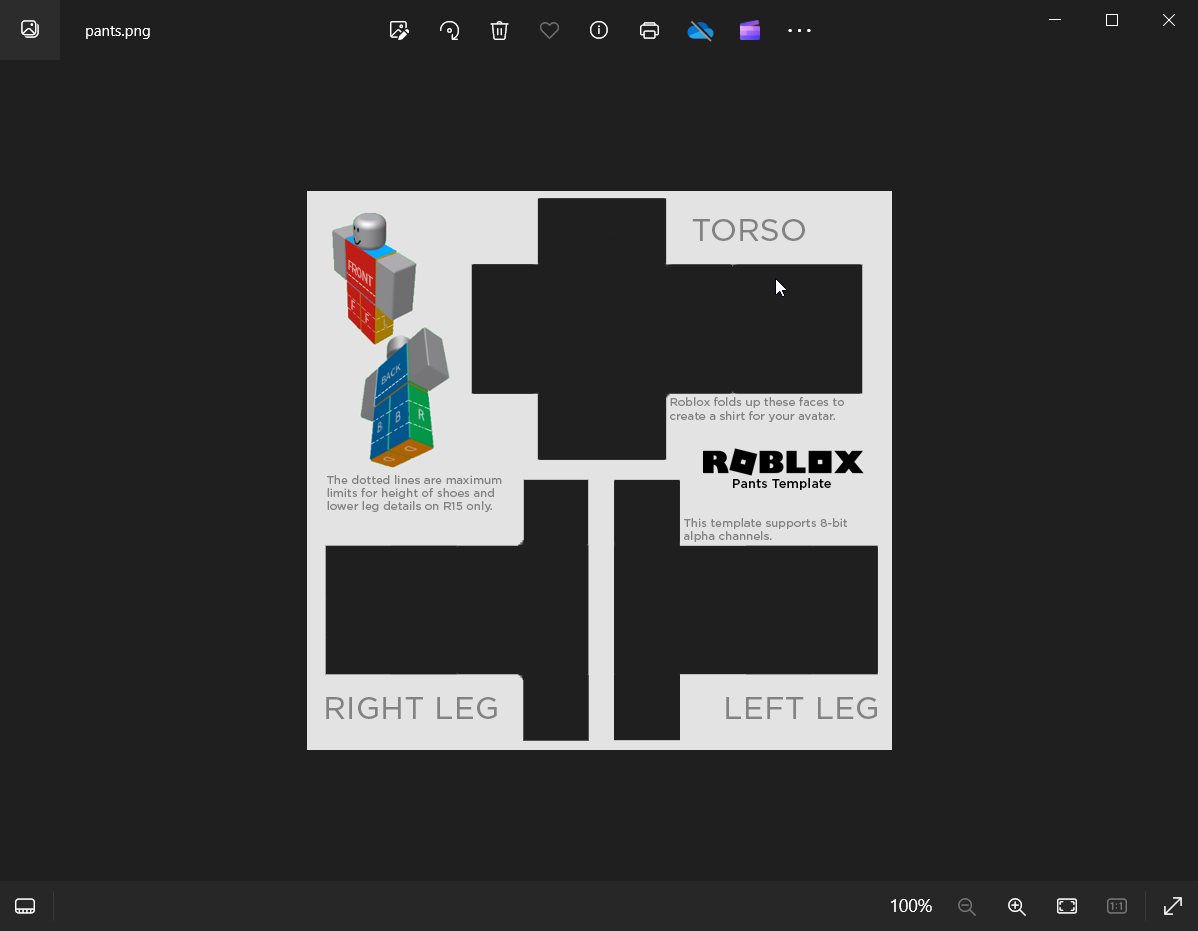This screenshot has height=931, width=1198.
Task: Click the front-view avatar figure
Action: tap(374, 278)
